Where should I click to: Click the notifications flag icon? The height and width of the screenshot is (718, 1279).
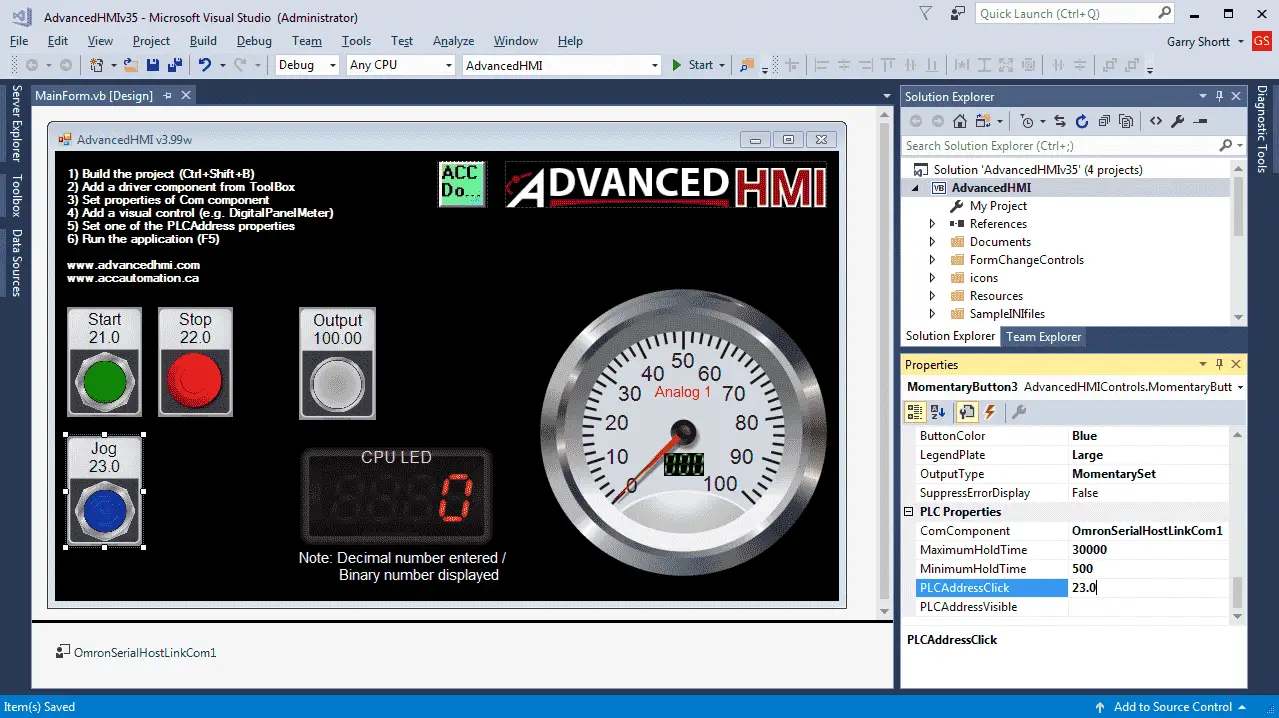click(926, 13)
